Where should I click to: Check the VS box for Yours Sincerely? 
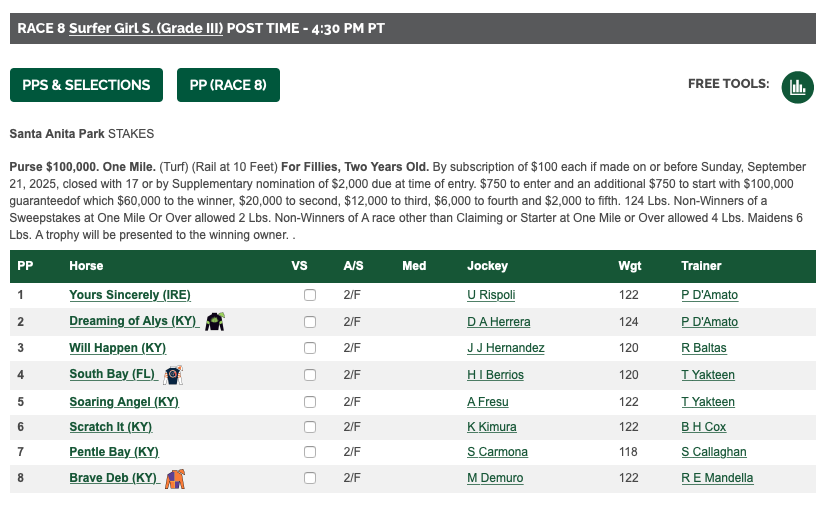(x=310, y=296)
